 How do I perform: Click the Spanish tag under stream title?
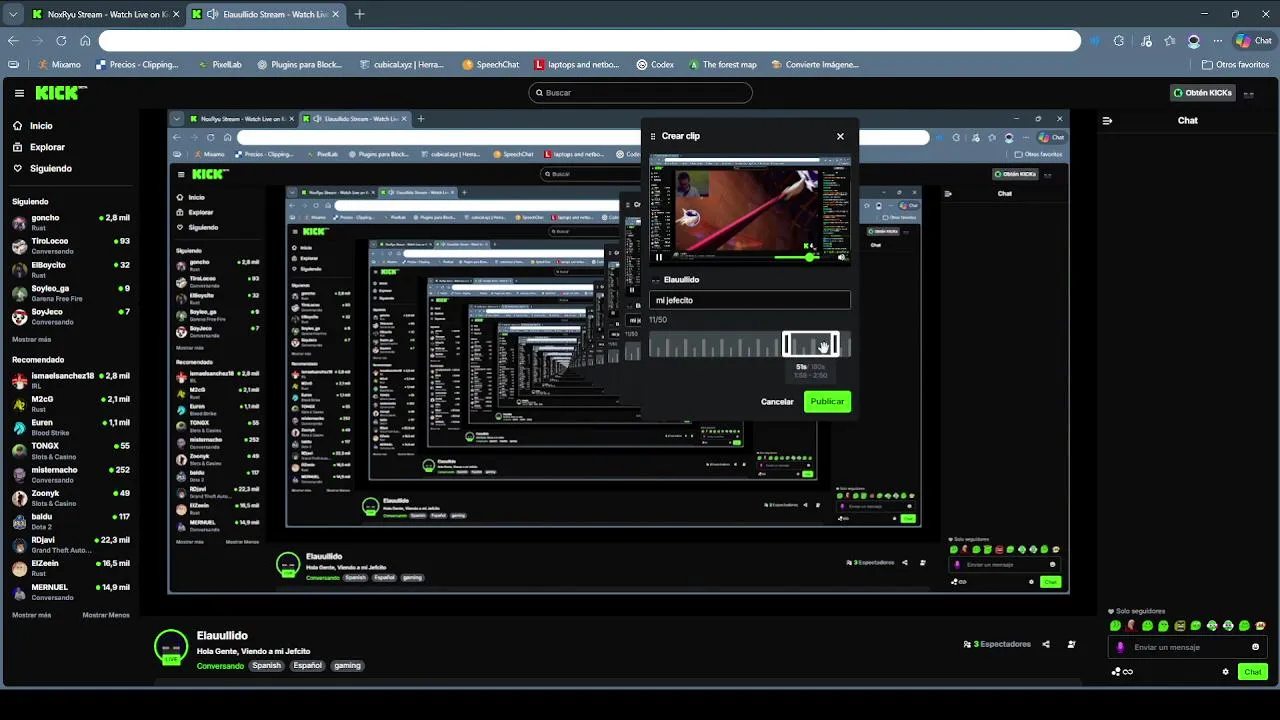click(267, 665)
